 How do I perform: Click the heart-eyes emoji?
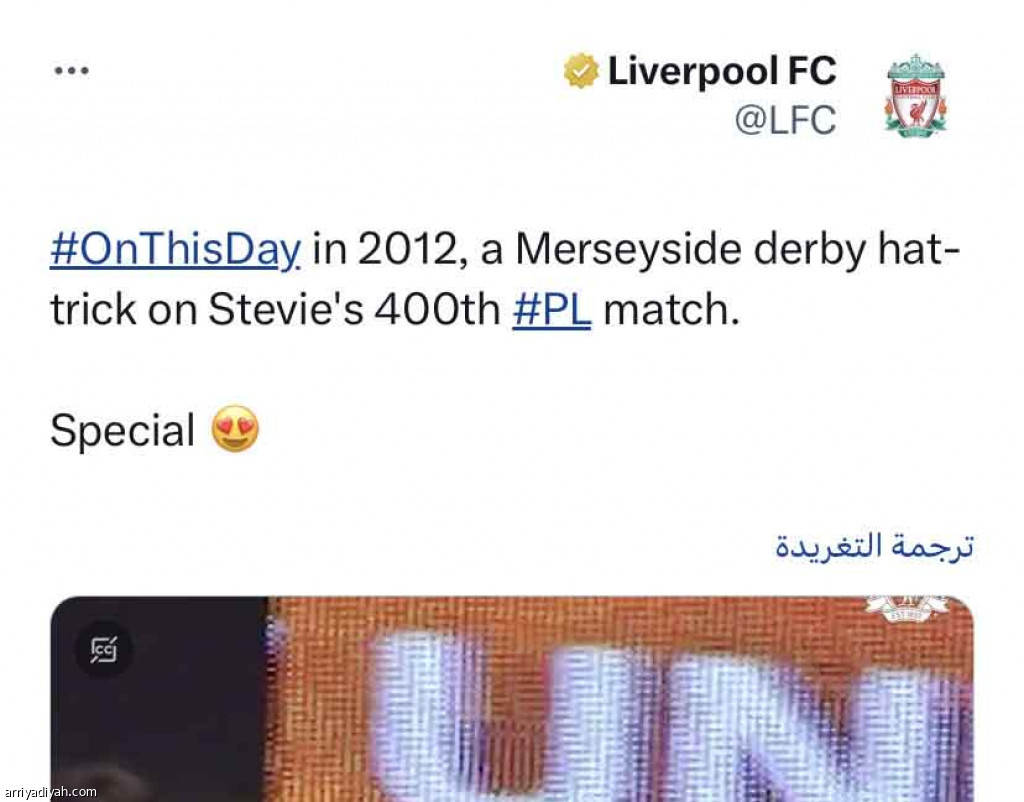tap(236, 431)
